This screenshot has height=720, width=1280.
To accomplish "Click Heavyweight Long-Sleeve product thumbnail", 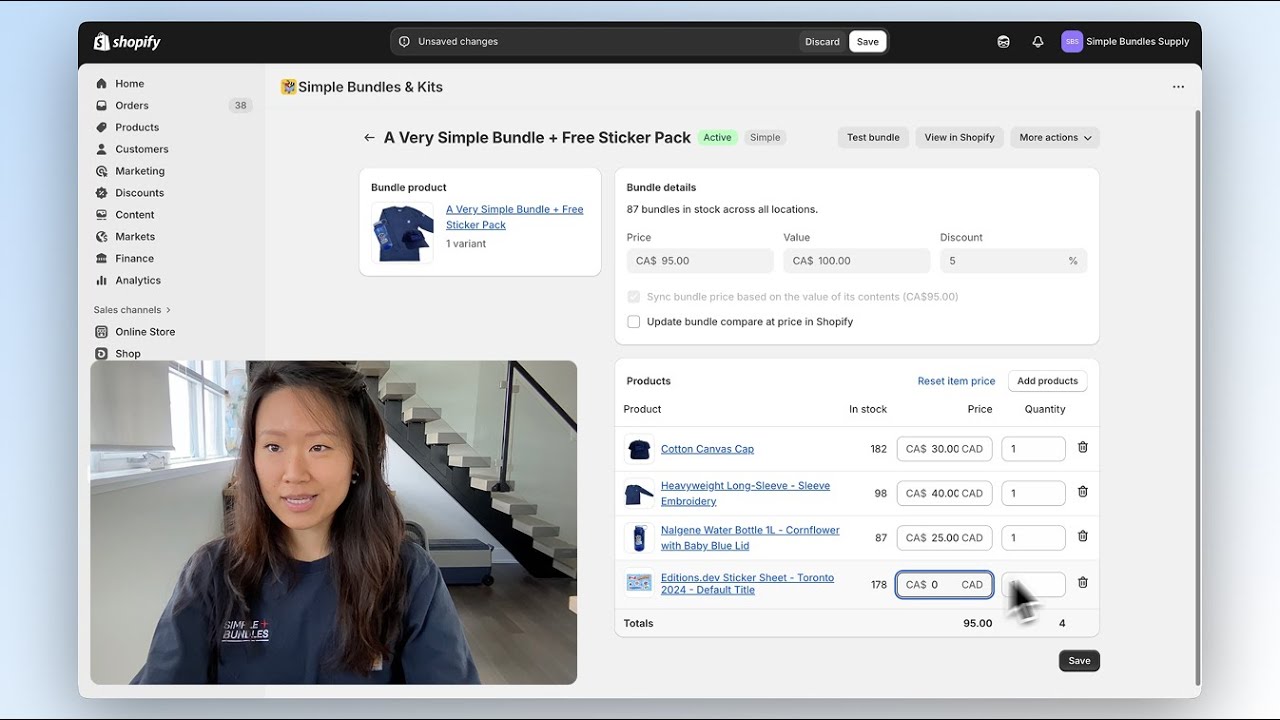I will coord(639,493).
